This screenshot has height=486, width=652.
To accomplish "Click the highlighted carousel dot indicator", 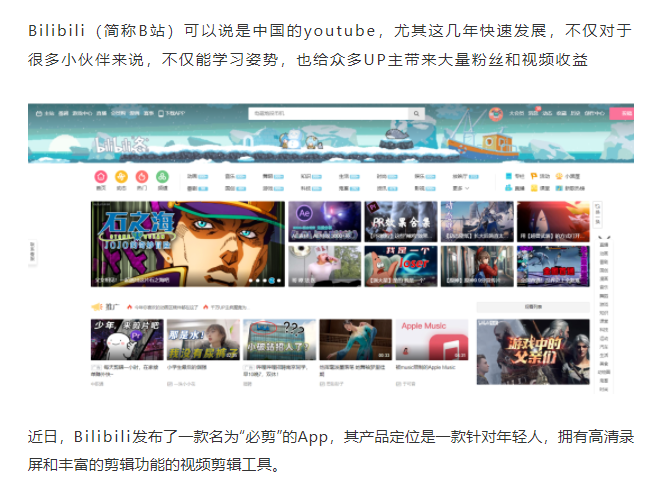I will click(272, 281).
